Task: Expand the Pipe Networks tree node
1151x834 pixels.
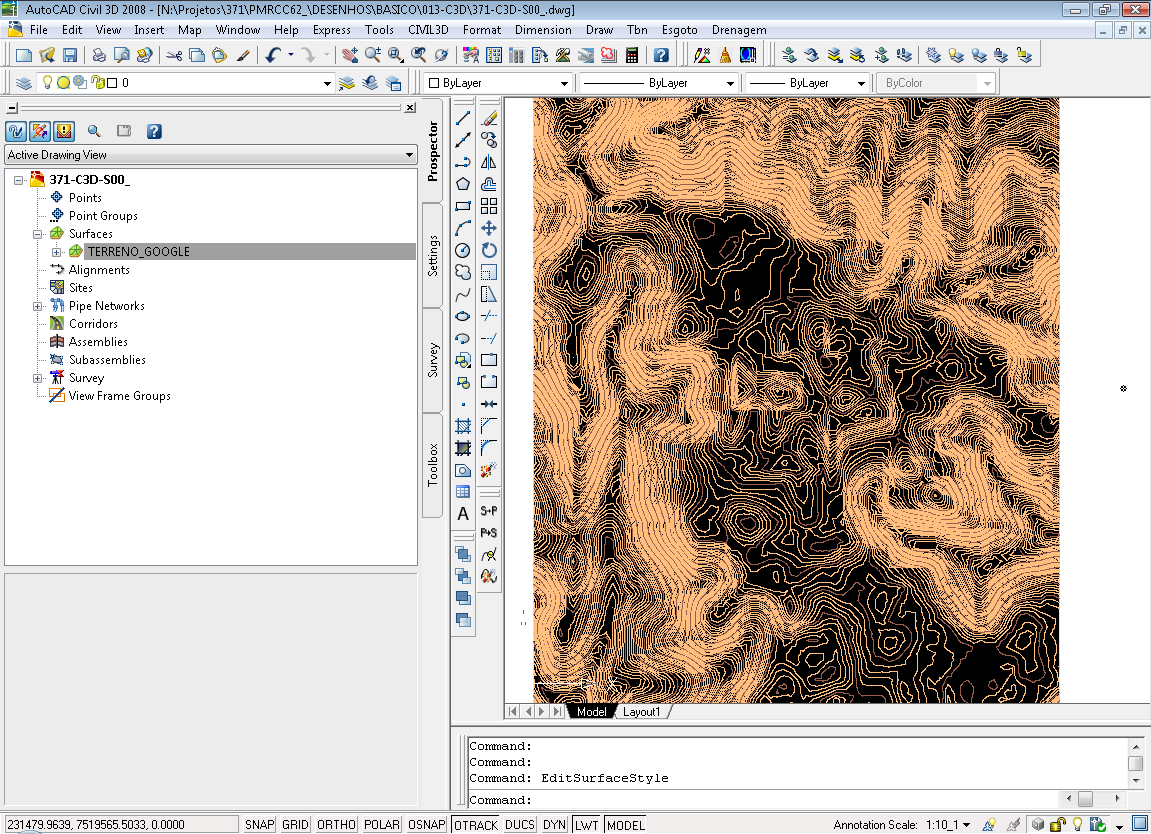Action: coord(38,306)
